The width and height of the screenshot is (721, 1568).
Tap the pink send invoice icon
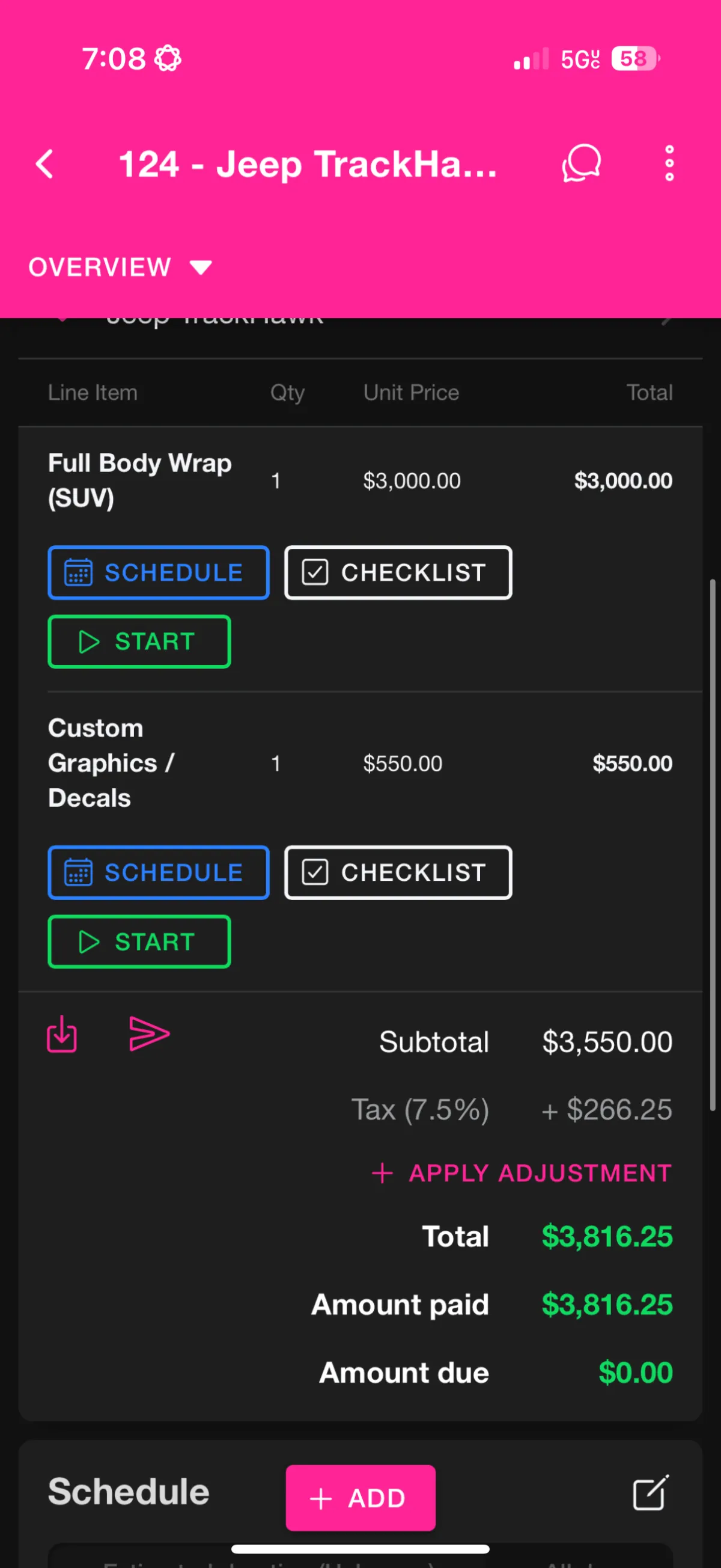149,1034
